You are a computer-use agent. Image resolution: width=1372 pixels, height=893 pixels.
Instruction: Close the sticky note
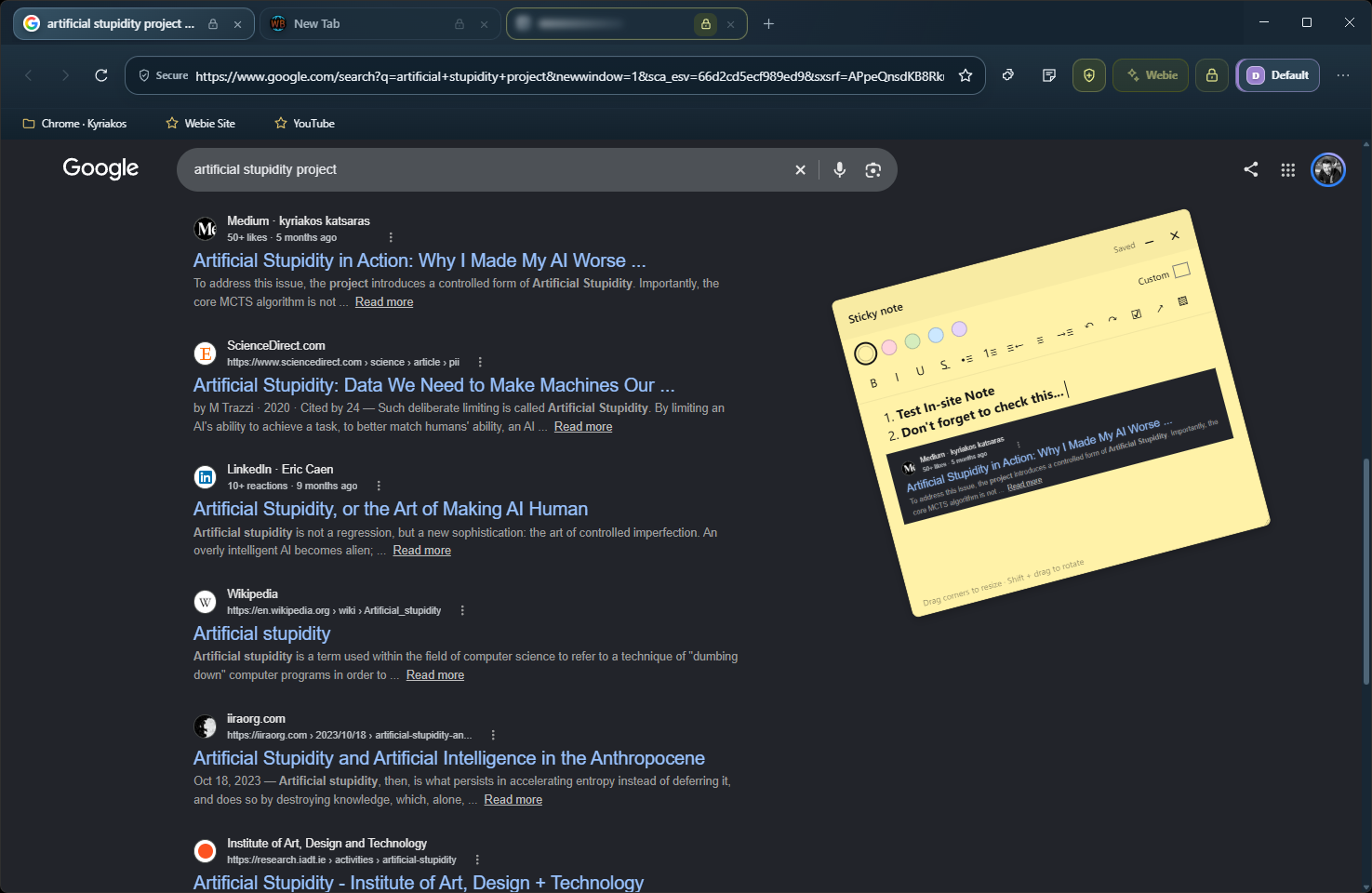1175,235
